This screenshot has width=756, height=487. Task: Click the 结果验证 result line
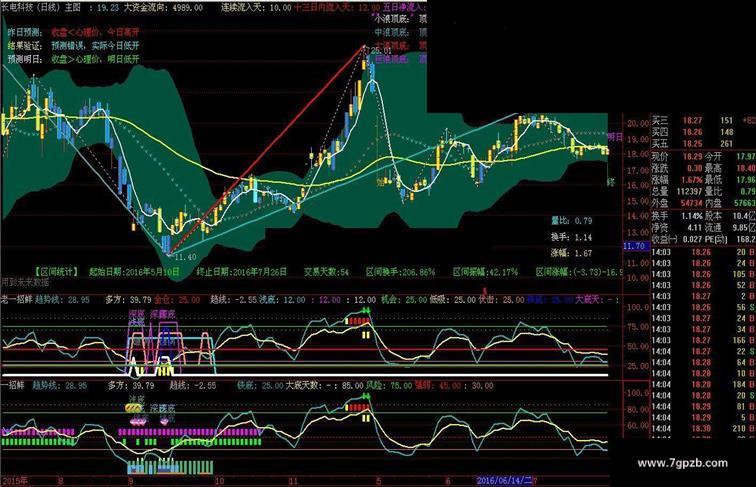click(x=73, y=46)
